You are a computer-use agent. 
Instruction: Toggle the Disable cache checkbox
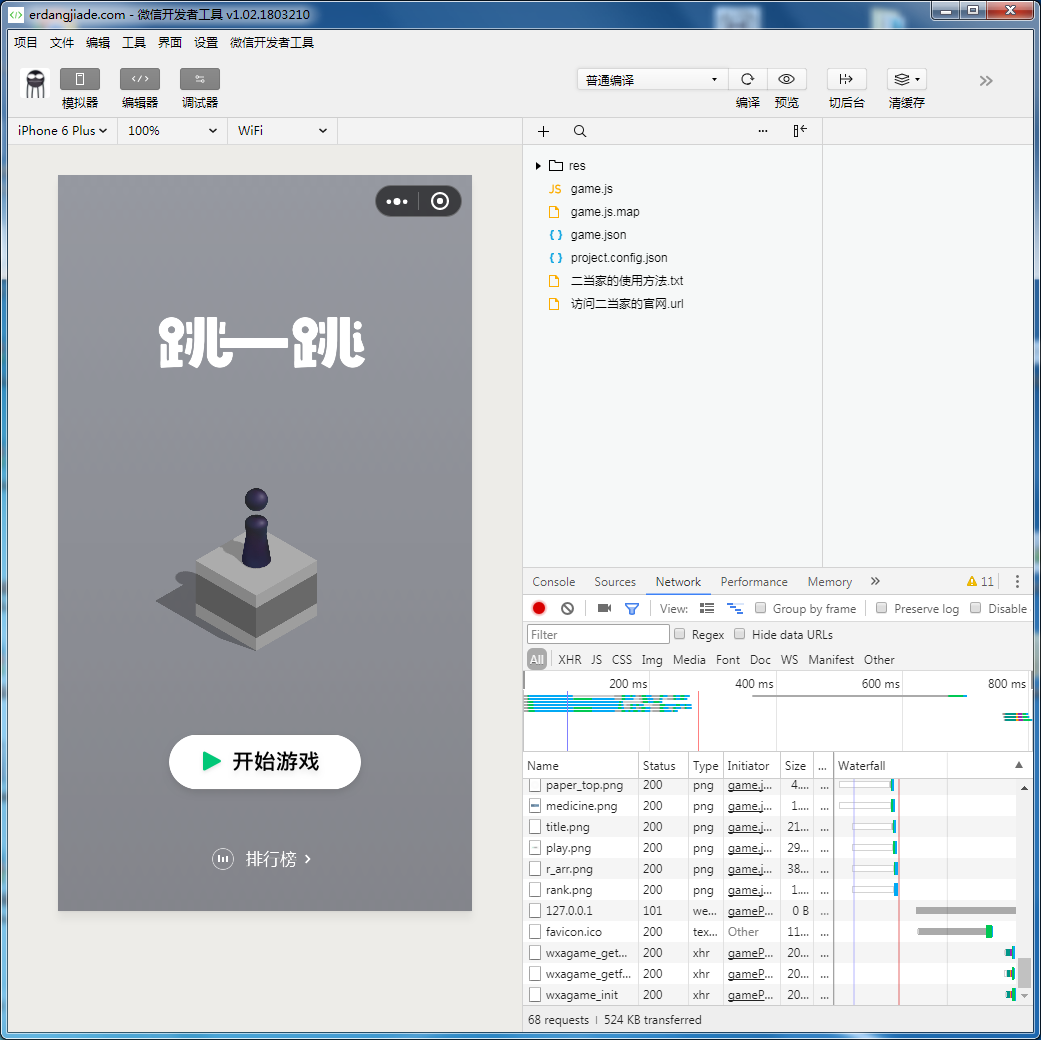click(x=975, y=608)
